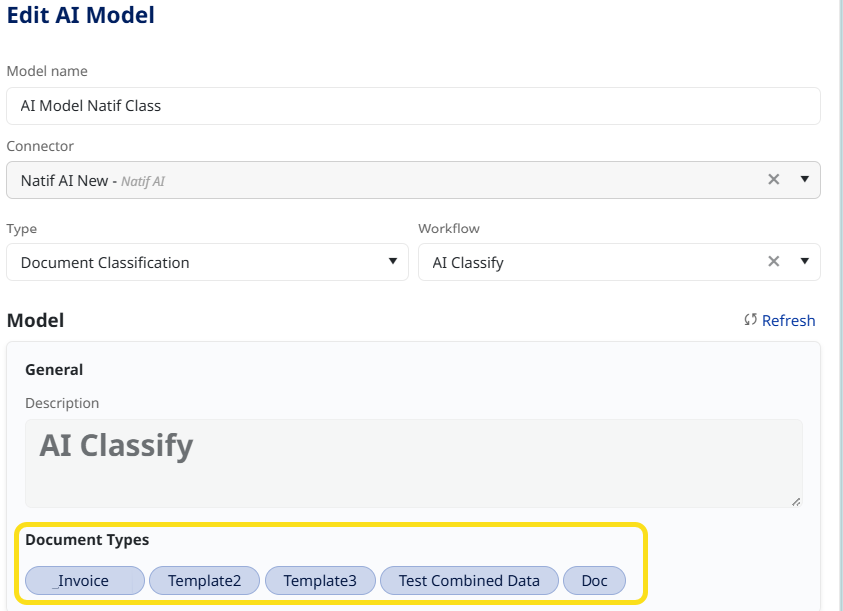Viewport: 843px width, 611px height.
Task: Expand the Connector dropdown arrow
Action: click(804, 180)
